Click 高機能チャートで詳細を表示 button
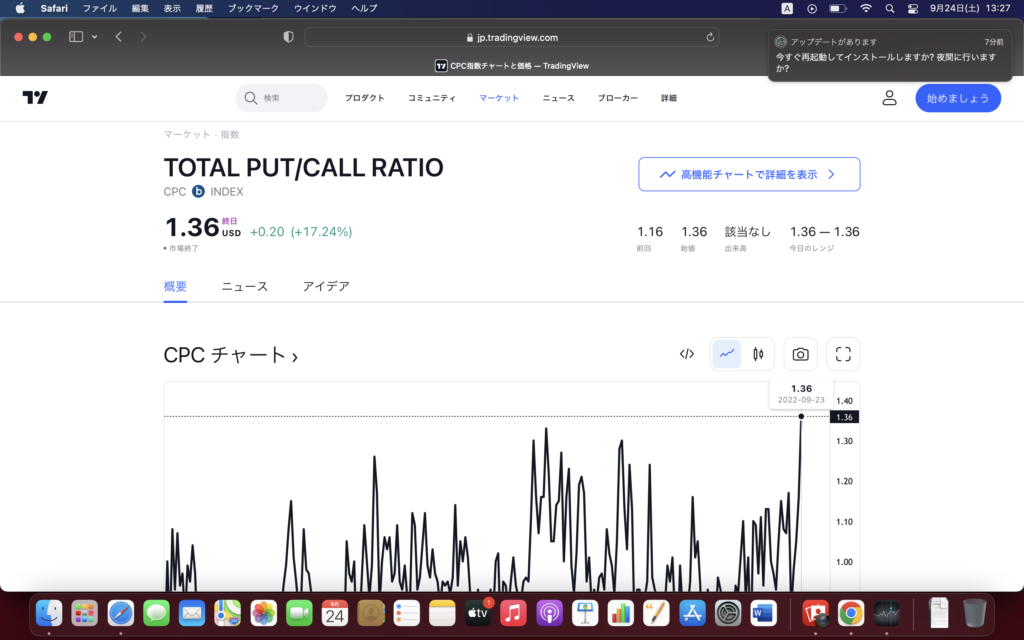The height and width of the screenshot is (640, 1024). pos(749,174)
